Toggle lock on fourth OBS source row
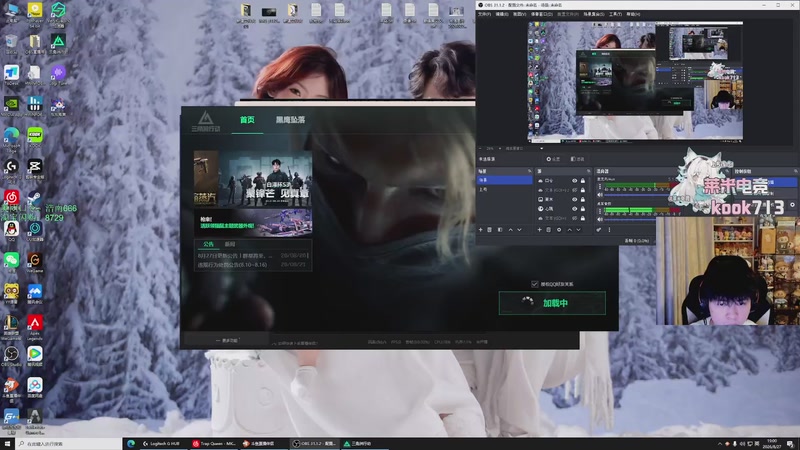 (x=583, y=209)
